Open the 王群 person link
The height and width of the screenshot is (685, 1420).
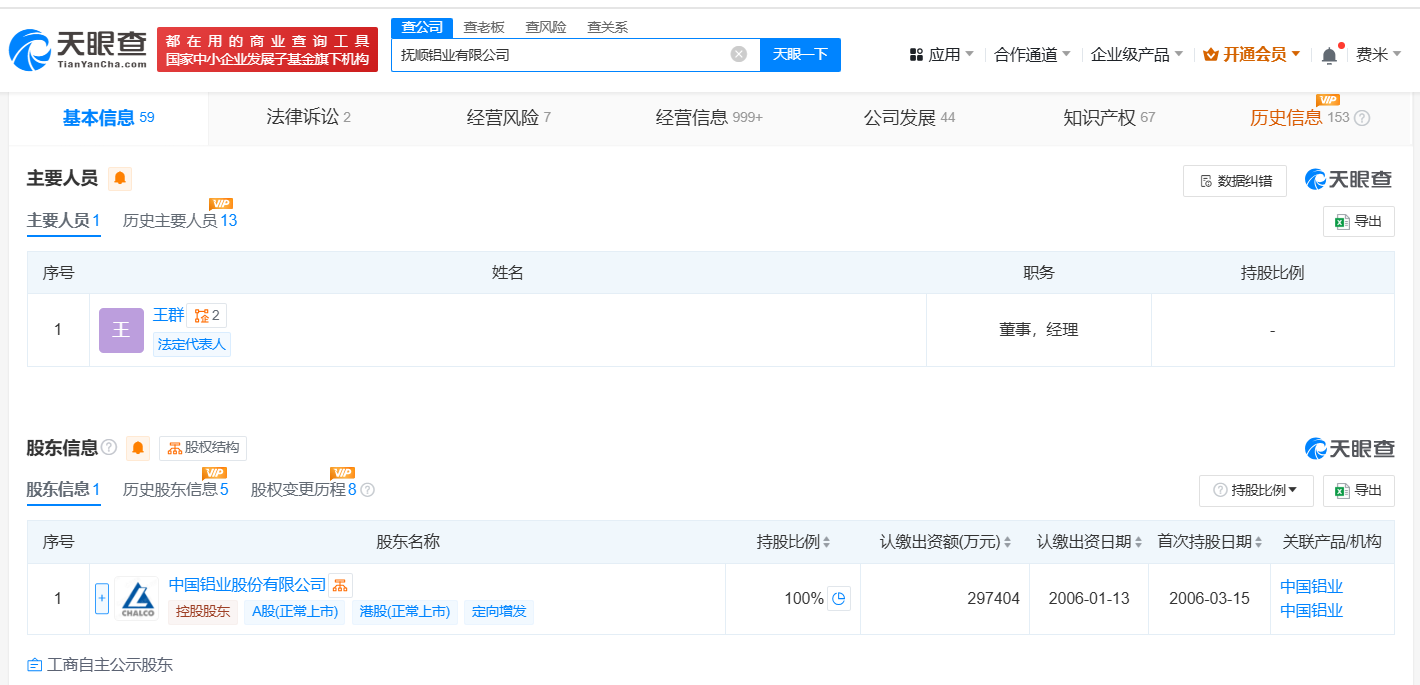pyautogui.click(x=168, y=315)
